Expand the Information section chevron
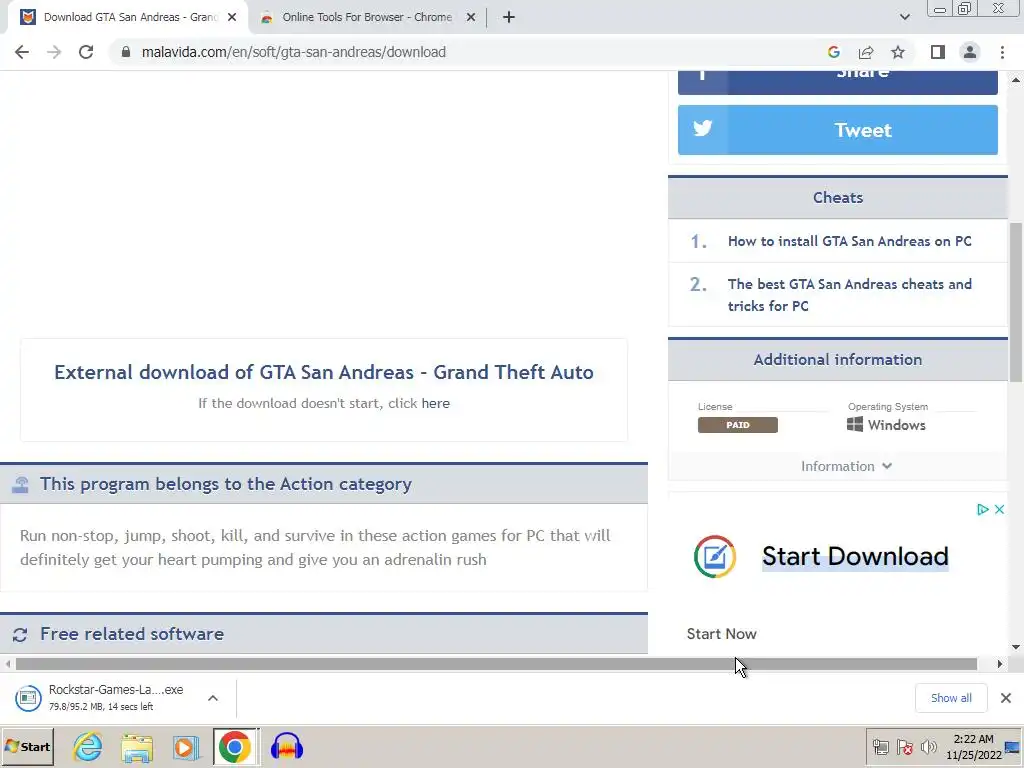The width and height of the screenshot is (1024, 768). pos(887,466)
